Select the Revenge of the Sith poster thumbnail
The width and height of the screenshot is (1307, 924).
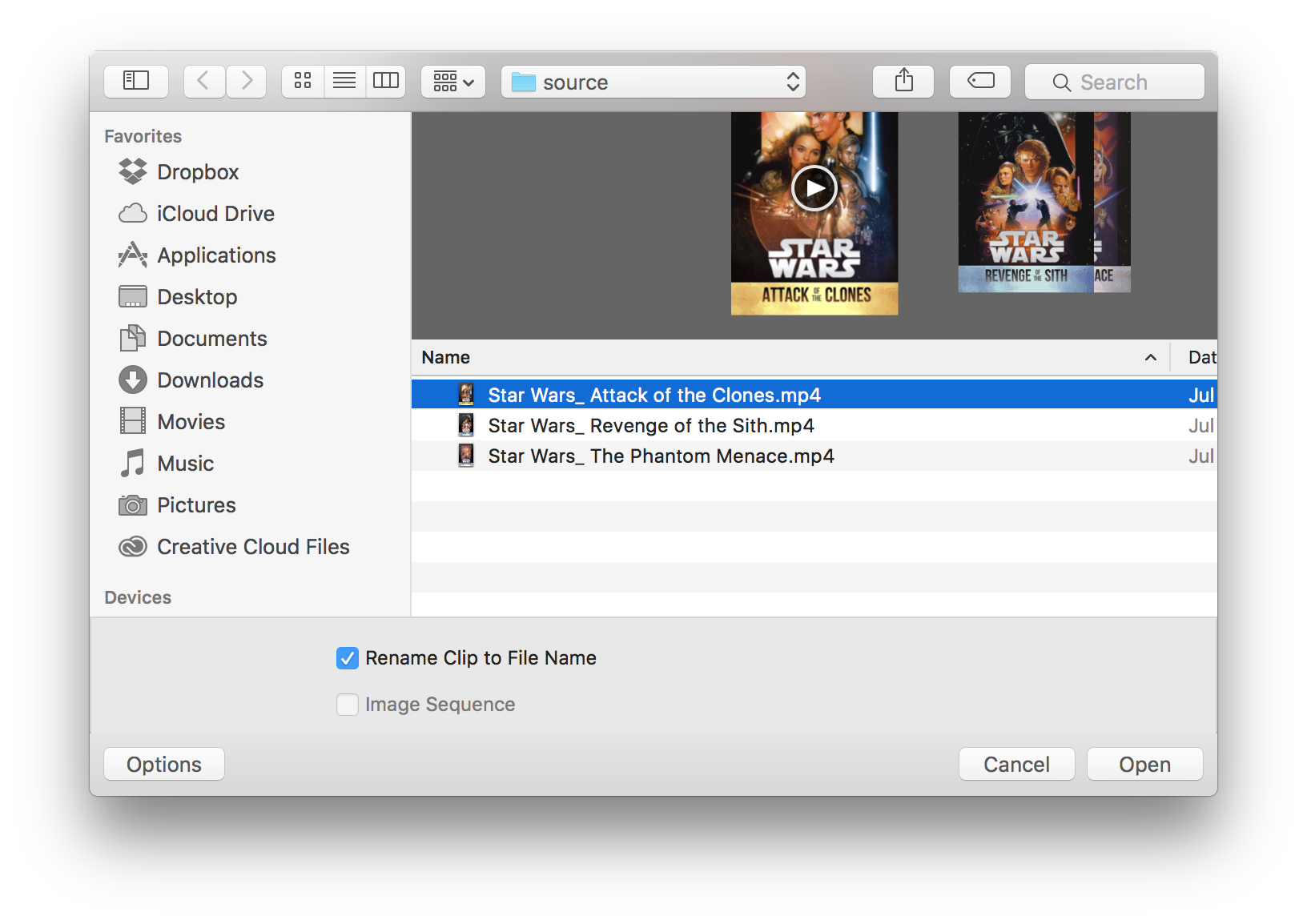tap(1026, 202)
